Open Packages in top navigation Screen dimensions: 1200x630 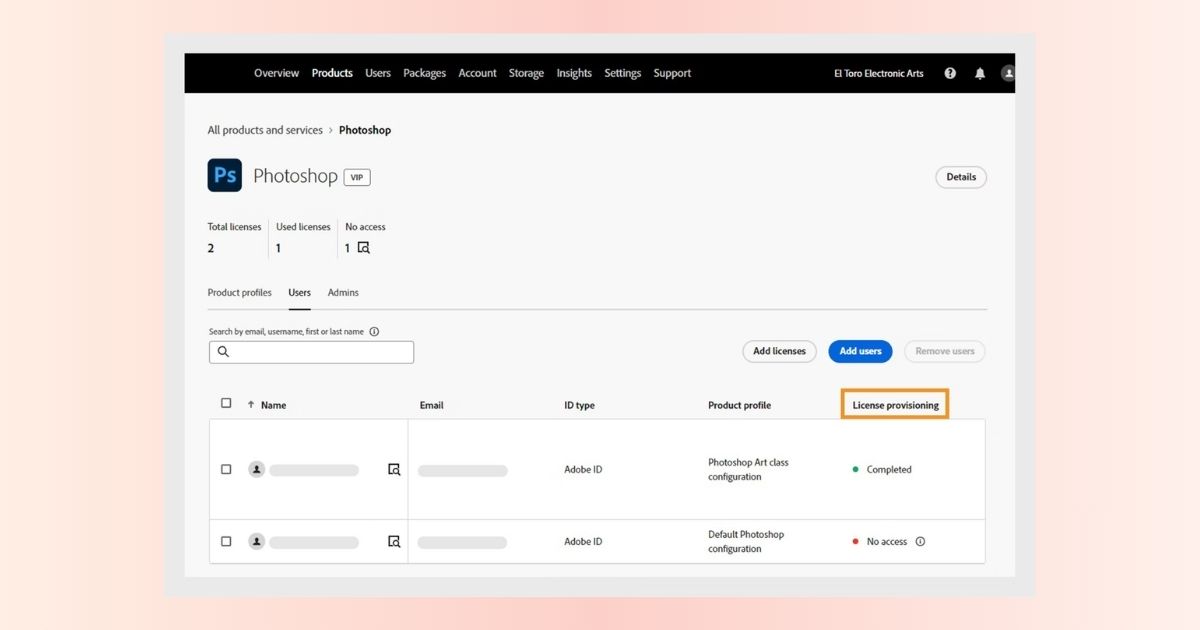click(x=425, y=73)
